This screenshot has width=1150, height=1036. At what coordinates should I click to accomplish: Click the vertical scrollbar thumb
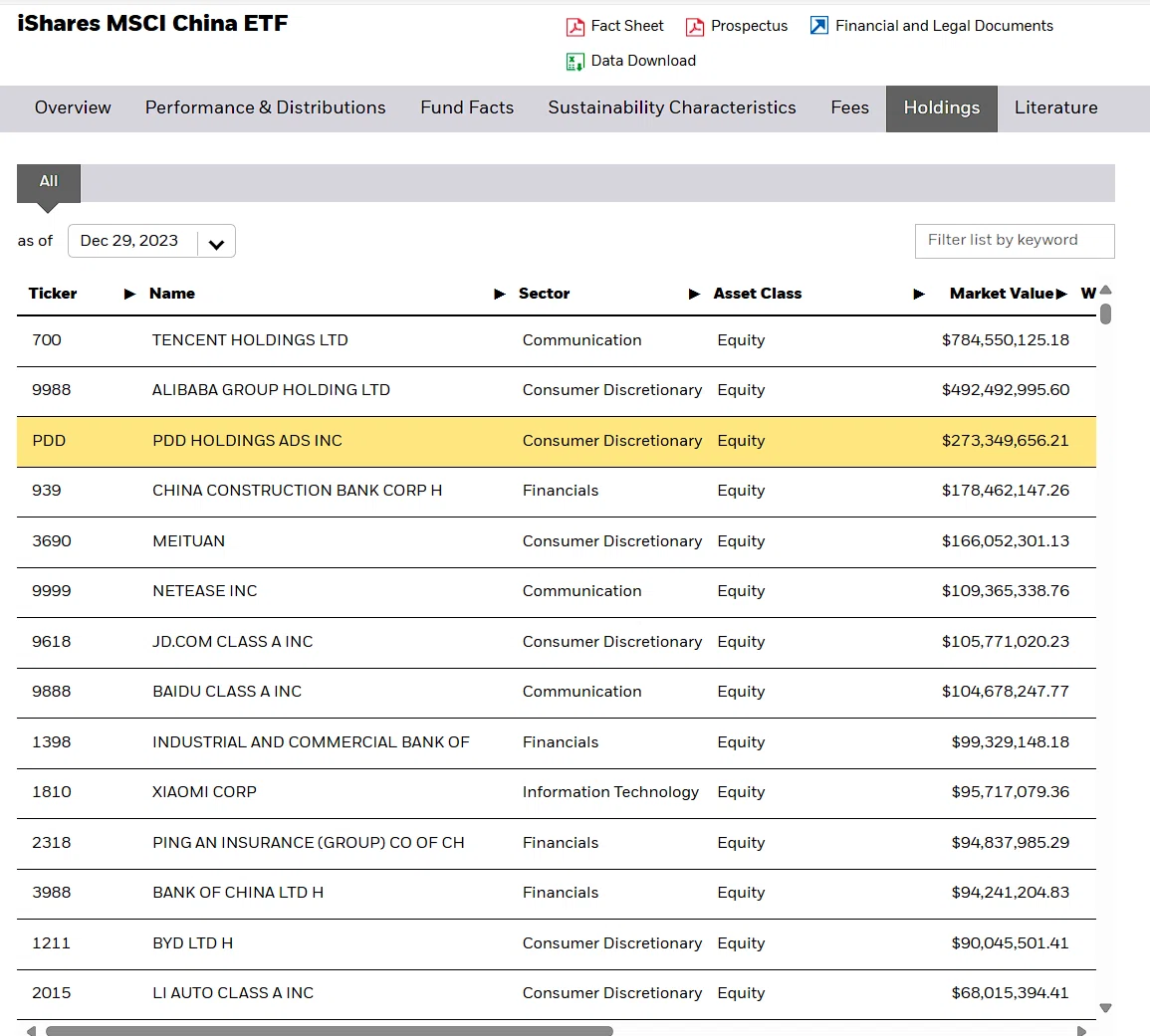[x=1106, y=313]
